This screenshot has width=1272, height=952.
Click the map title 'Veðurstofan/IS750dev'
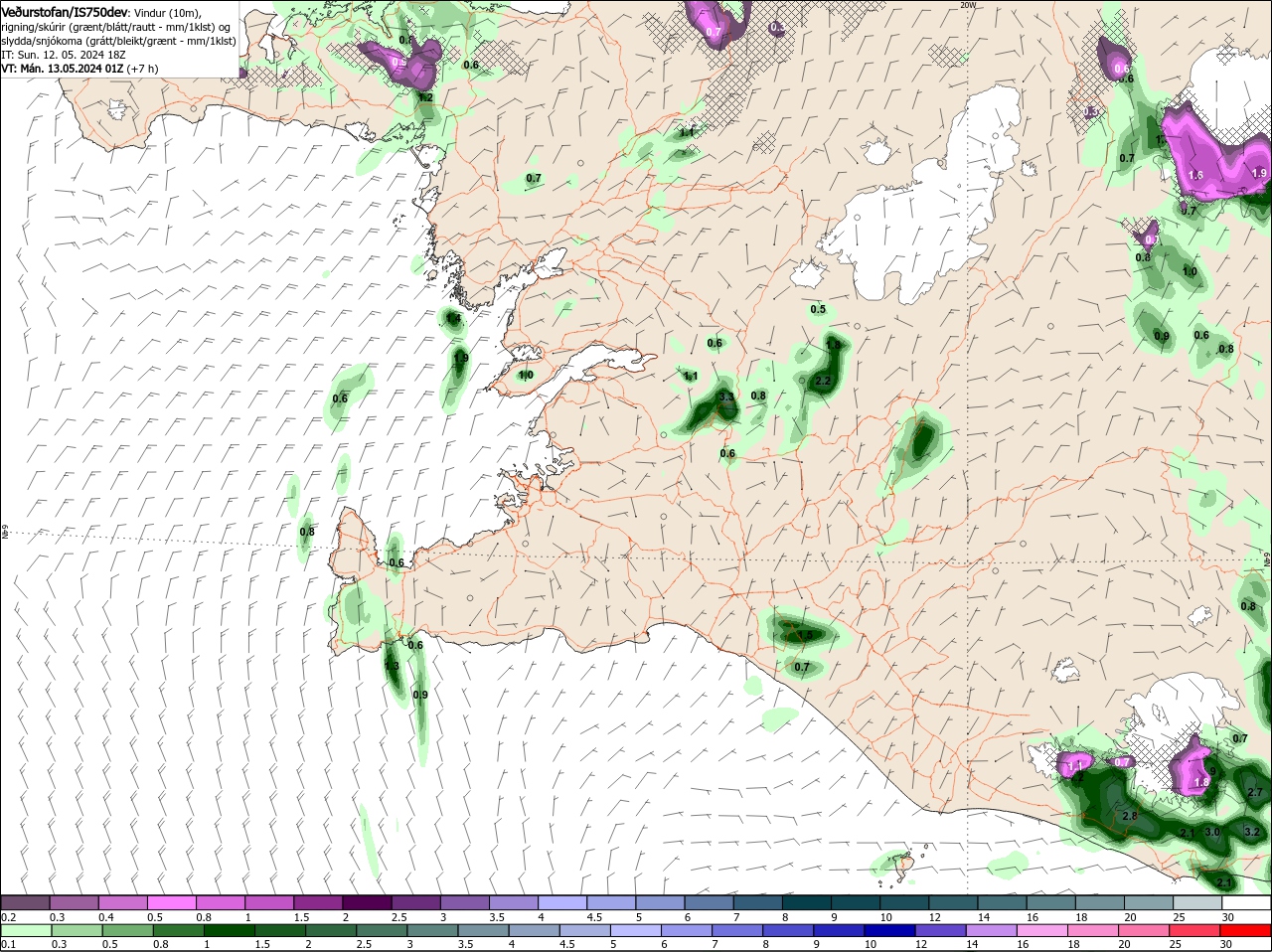pos(65,11)
